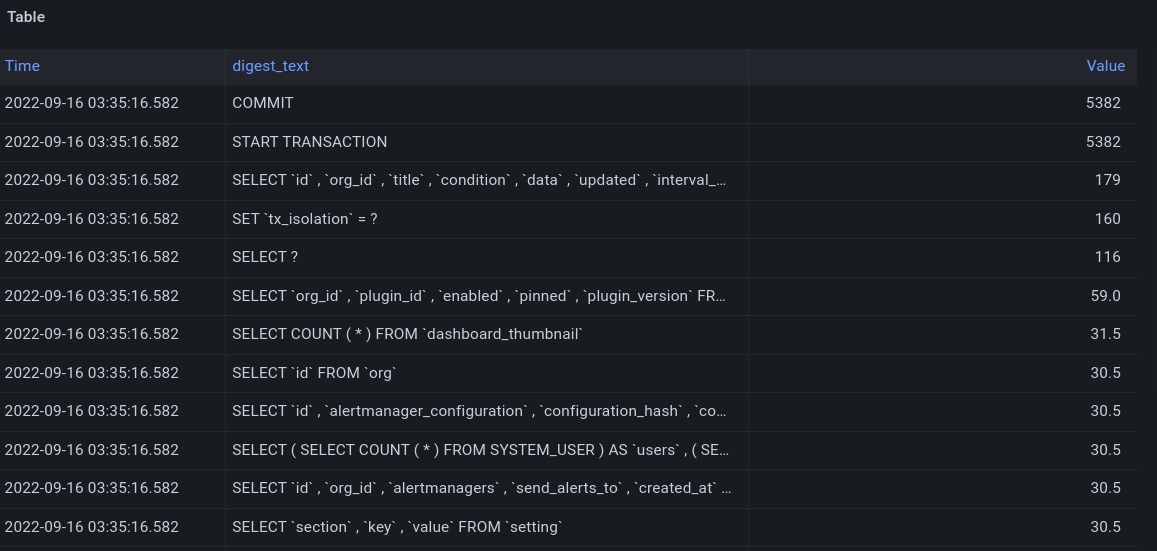The image size is (1157, 551).
Task: Sort by digest_text column header
Action: coord(270,66)
